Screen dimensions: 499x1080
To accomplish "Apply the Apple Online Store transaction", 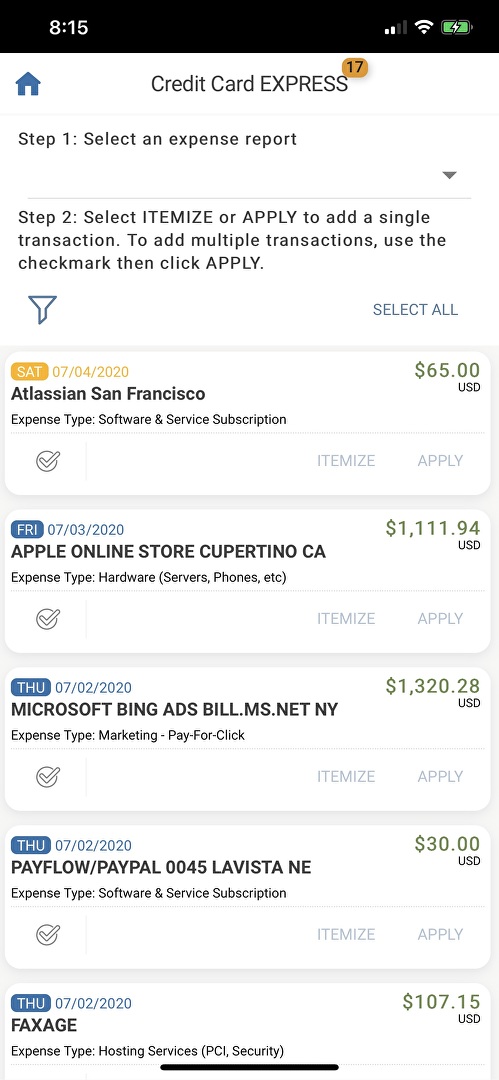I will tap(440, 619).
